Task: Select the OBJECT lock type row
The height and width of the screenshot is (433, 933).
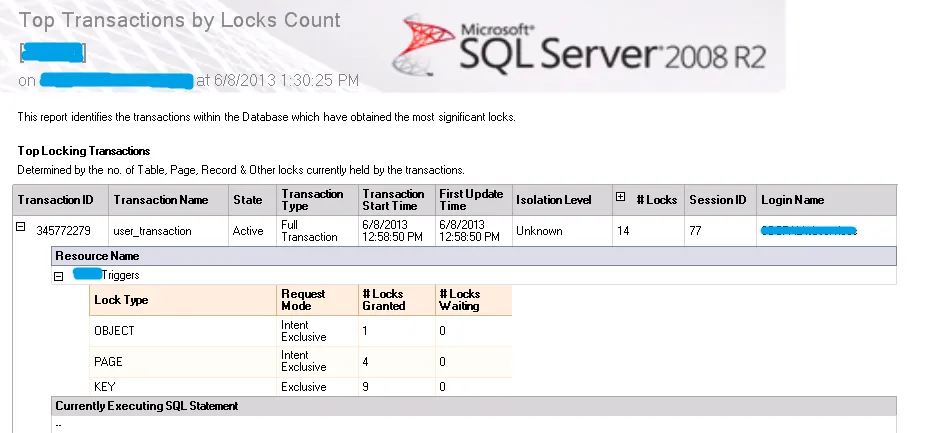Action: tap(300, 331)
